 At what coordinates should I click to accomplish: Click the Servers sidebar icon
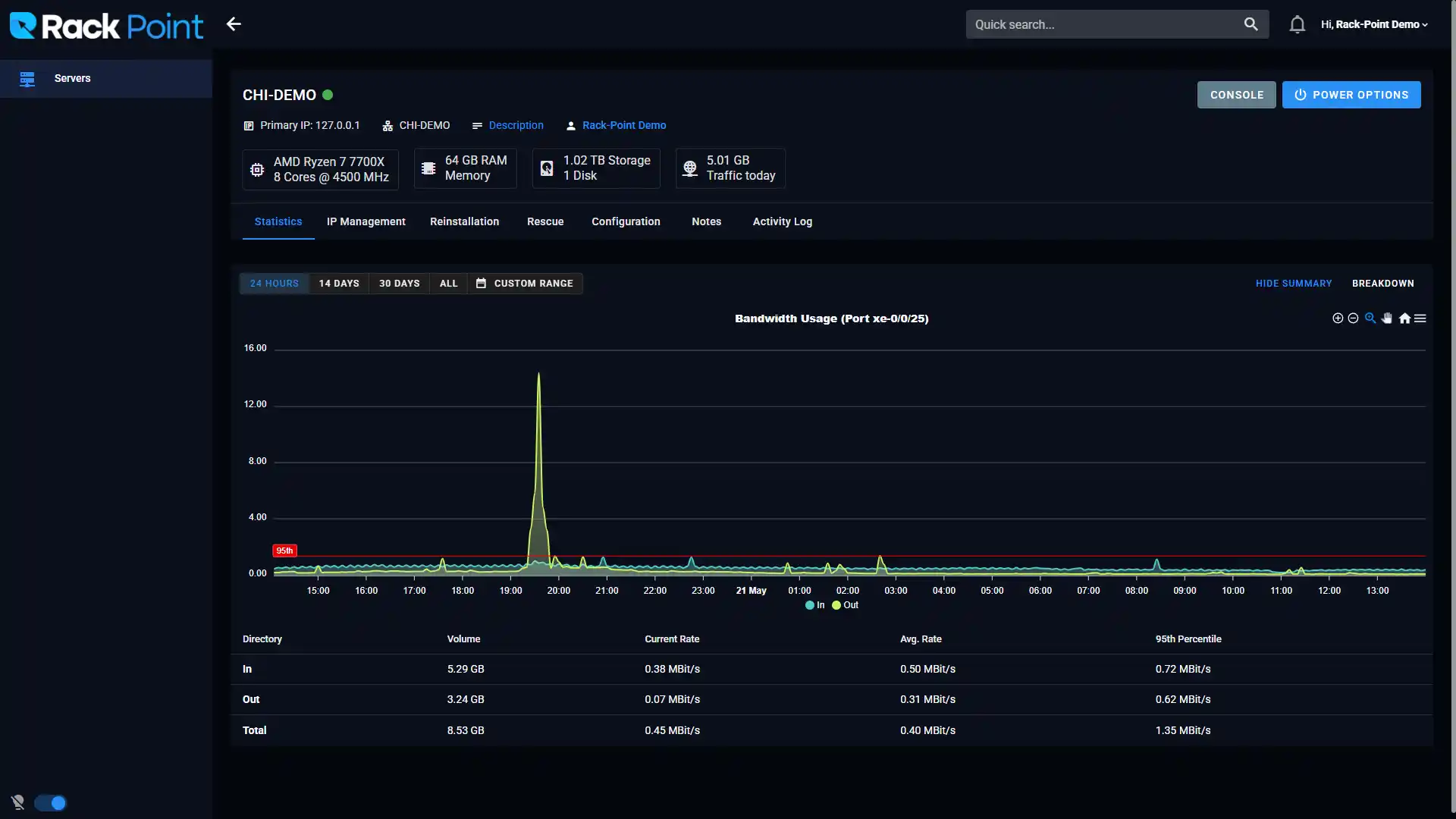[x=27, y=78]
